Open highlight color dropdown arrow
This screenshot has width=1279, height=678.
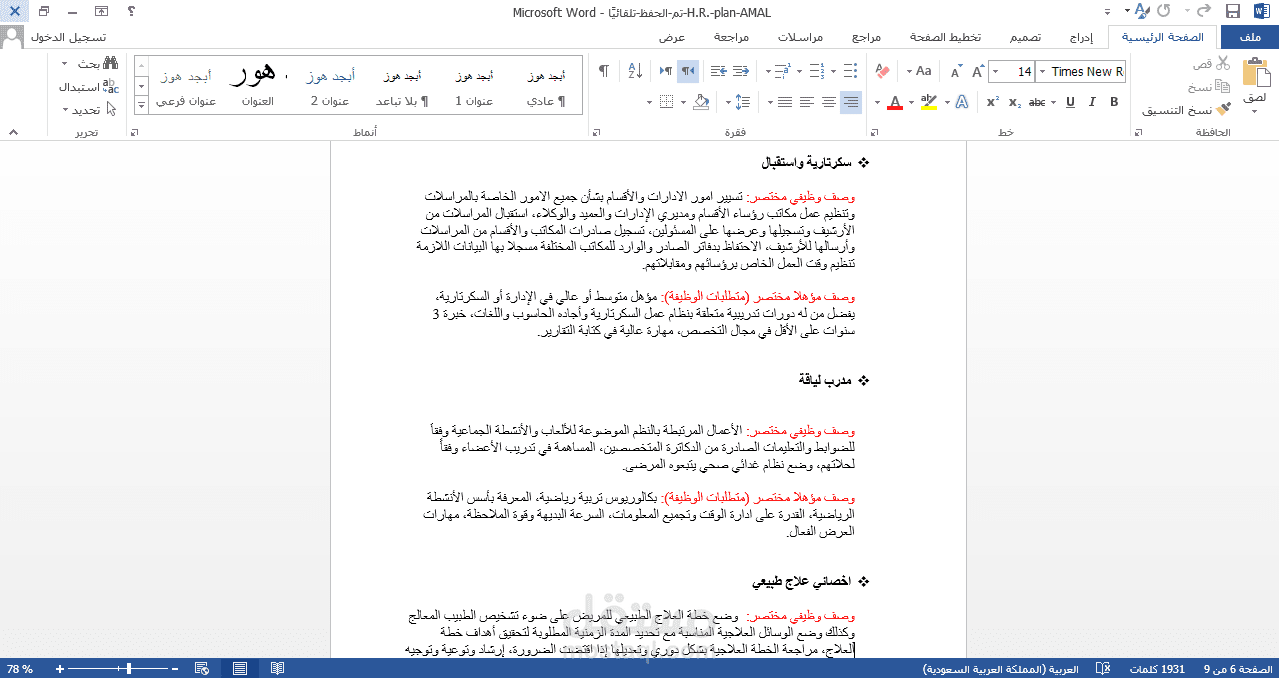point(912,102)
